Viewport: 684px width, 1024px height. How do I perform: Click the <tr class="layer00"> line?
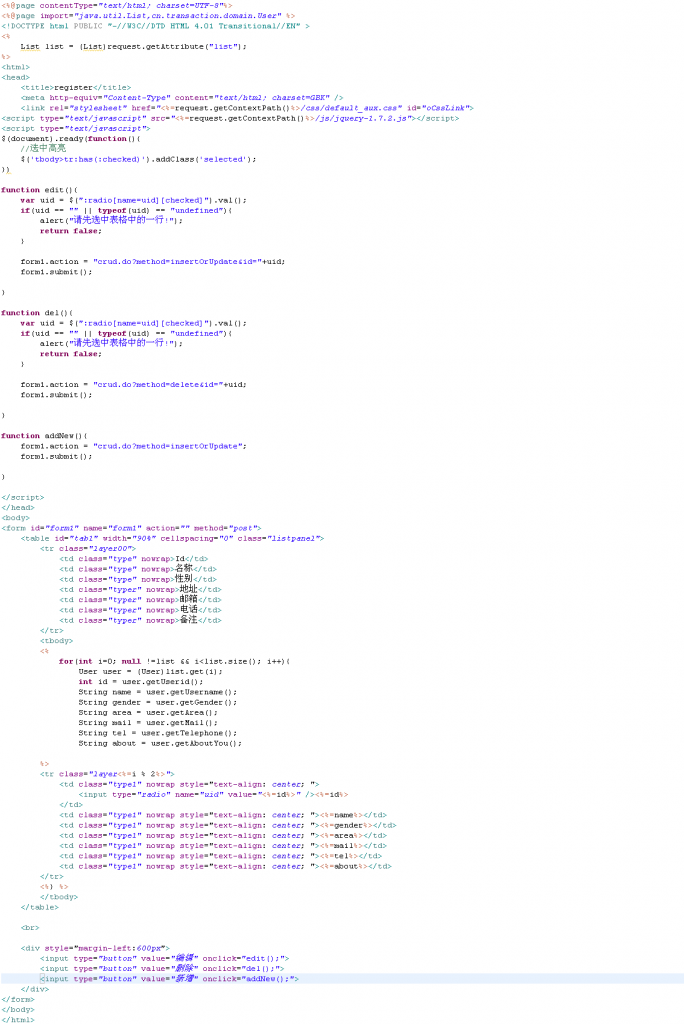pos(88,548)
